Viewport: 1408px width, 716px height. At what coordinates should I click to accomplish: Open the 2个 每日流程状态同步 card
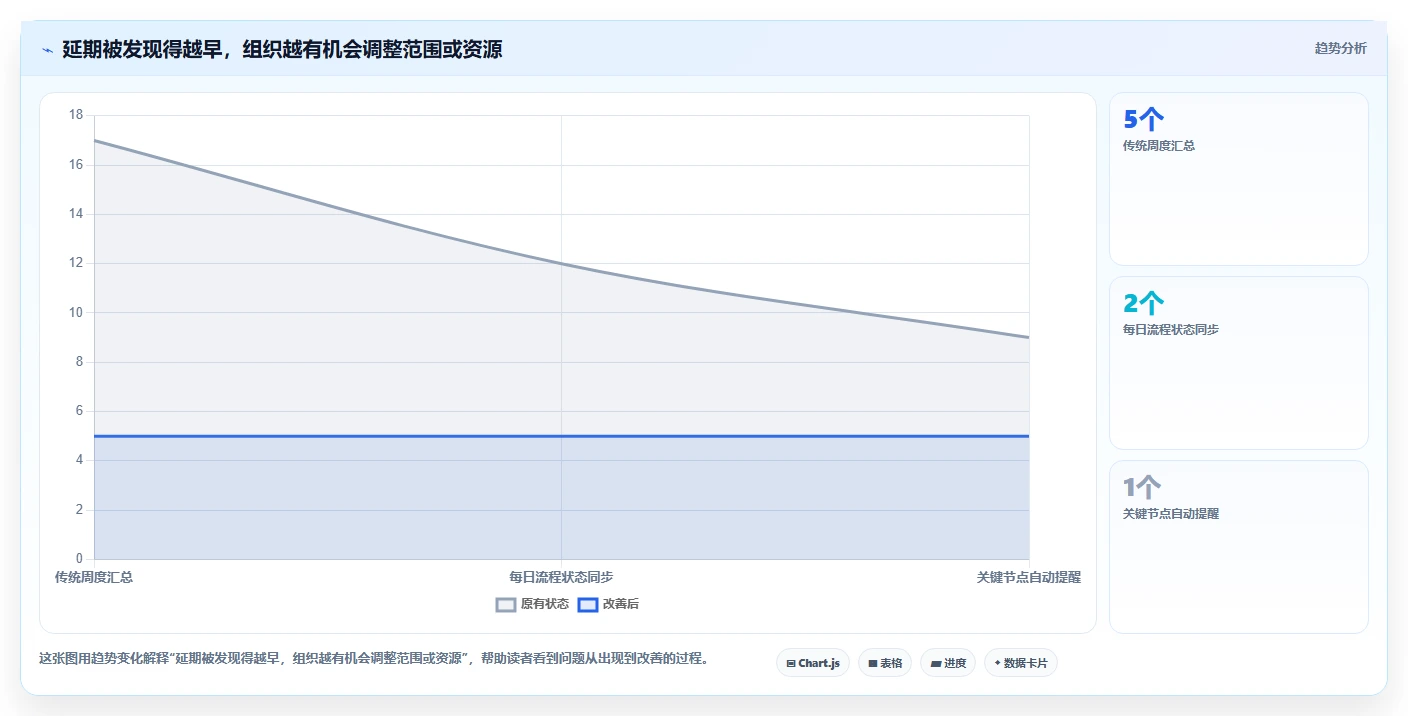[x=1239, y=363]
